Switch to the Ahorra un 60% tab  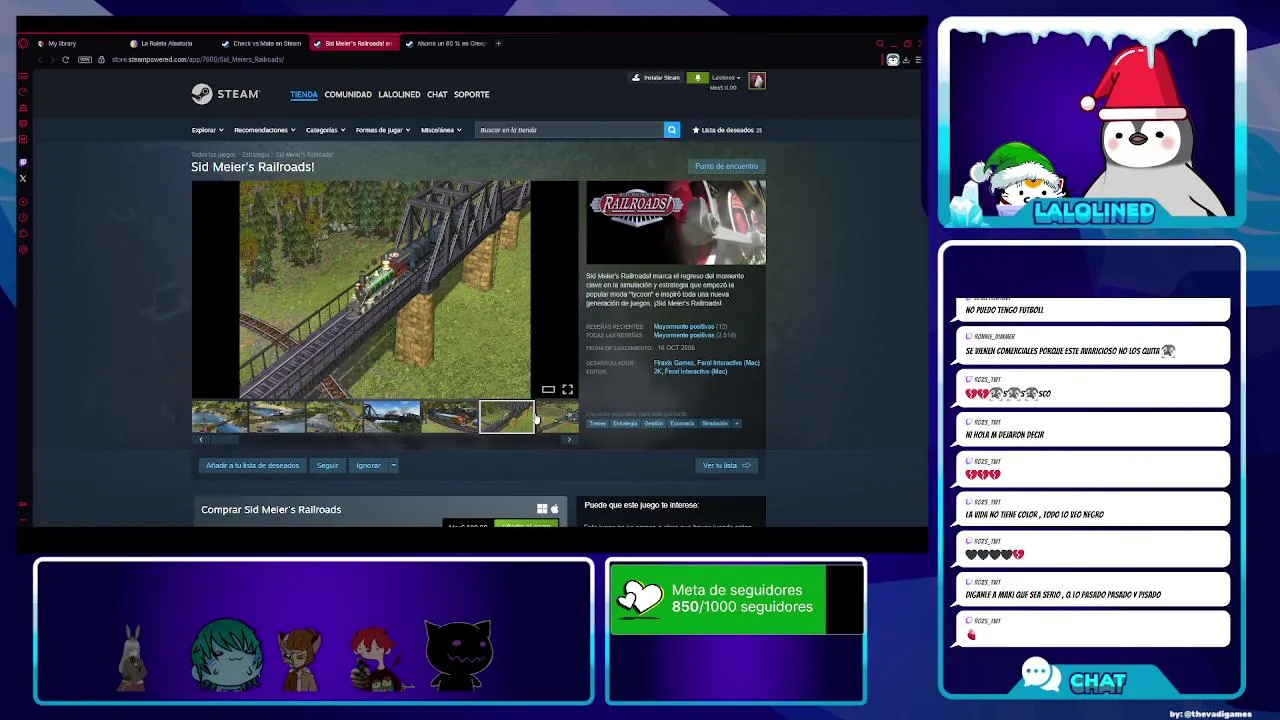[x=445, y=43]
